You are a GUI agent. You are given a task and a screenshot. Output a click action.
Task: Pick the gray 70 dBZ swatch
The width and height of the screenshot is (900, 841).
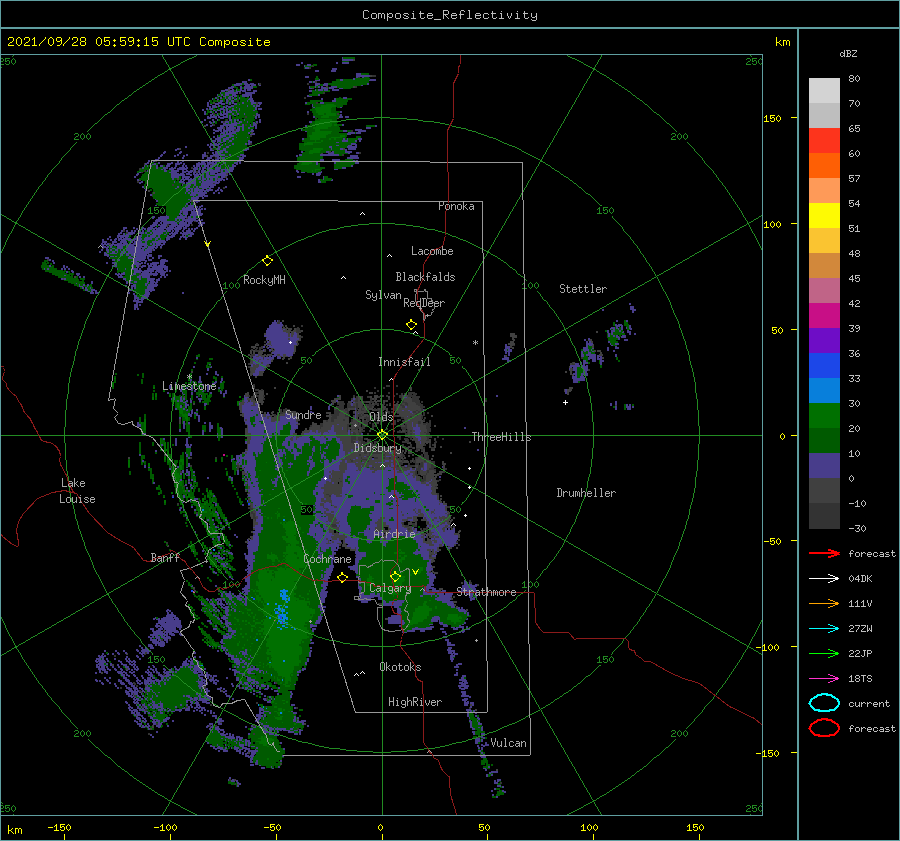point(824,115)
